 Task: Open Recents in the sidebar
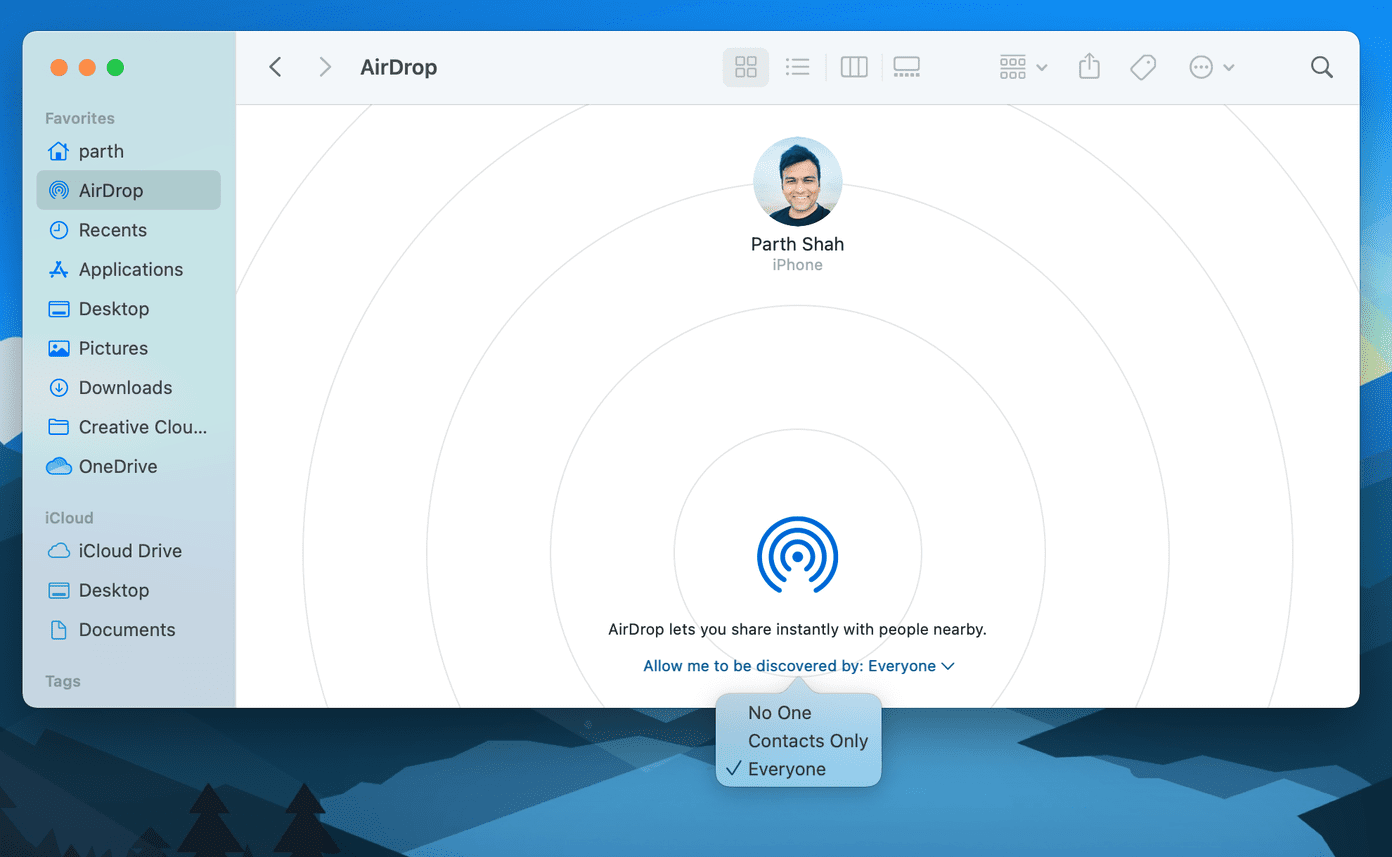pyautogui.click(x=129, y=230)
